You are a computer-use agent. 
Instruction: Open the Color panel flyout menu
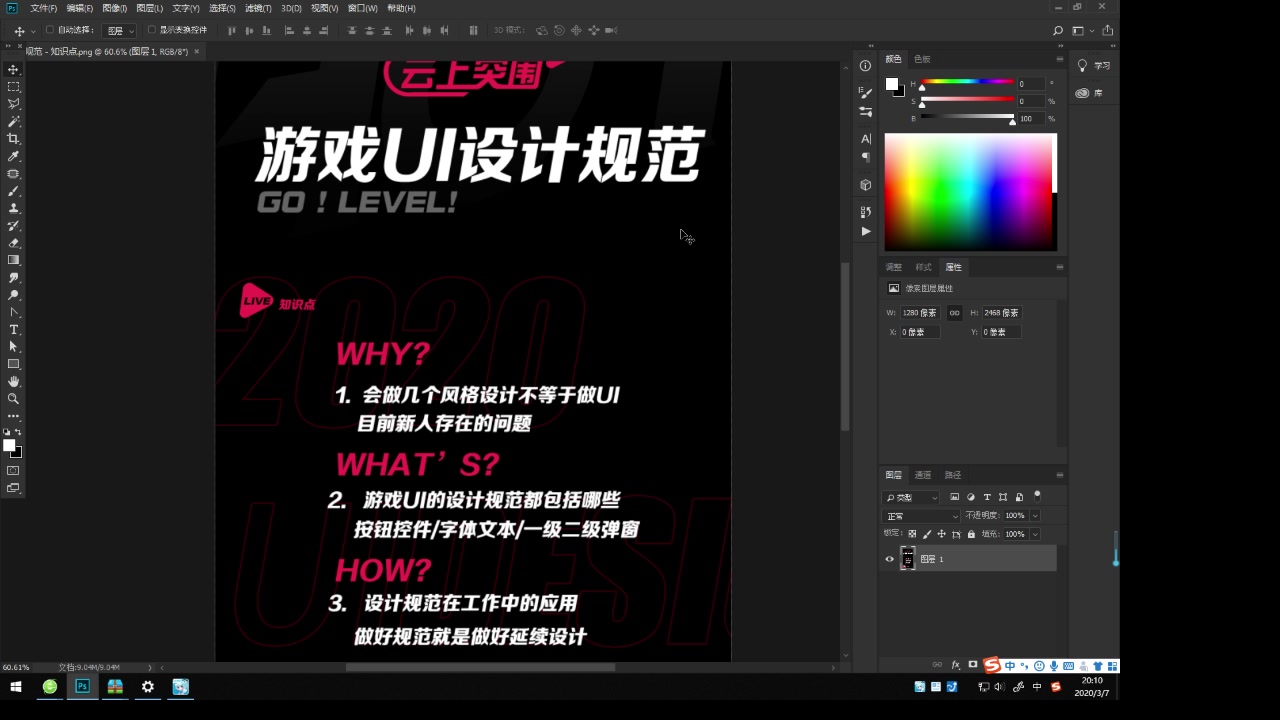[x=1059, y=59]
